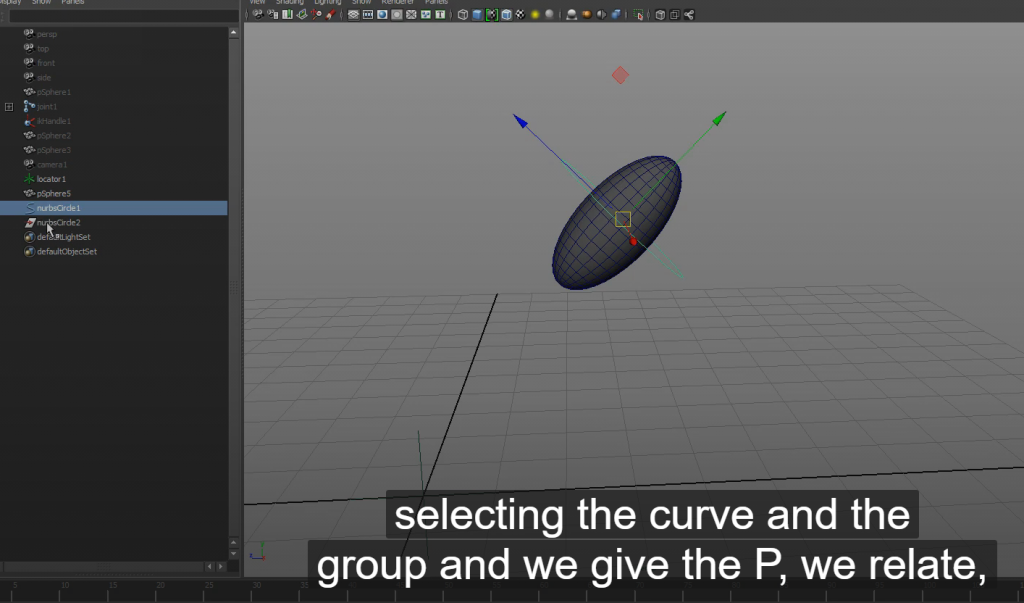Toggle the Gate Mask icon
The width and height of the screenshot is (1024, 603).
[396, 14]
